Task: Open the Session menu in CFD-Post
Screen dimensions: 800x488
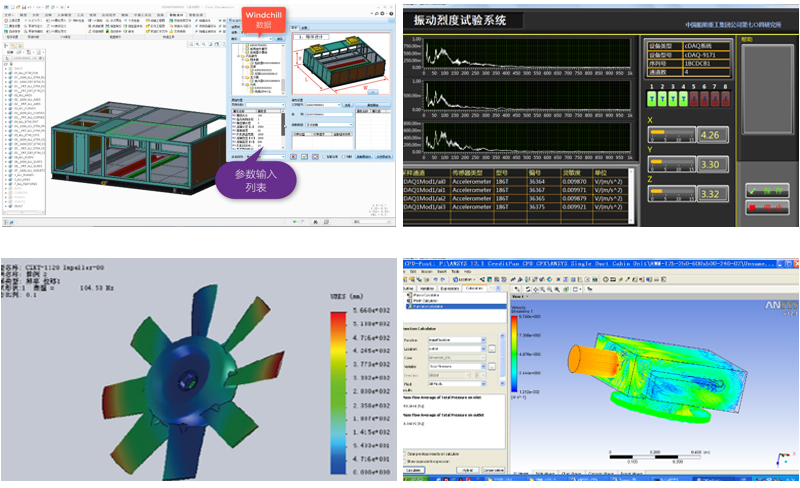Action: [427, 272]
